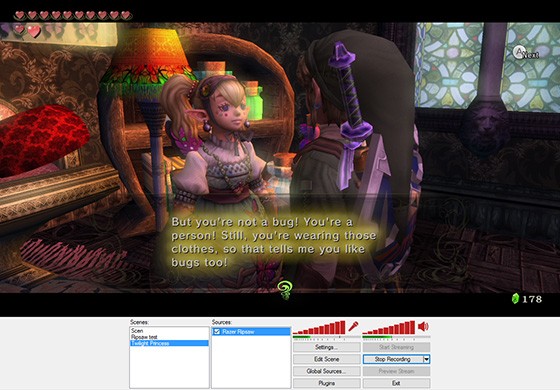Screen dimensions: 560x390
Task: Click the Start Streaming button
Action: click(x=396, y=347)
